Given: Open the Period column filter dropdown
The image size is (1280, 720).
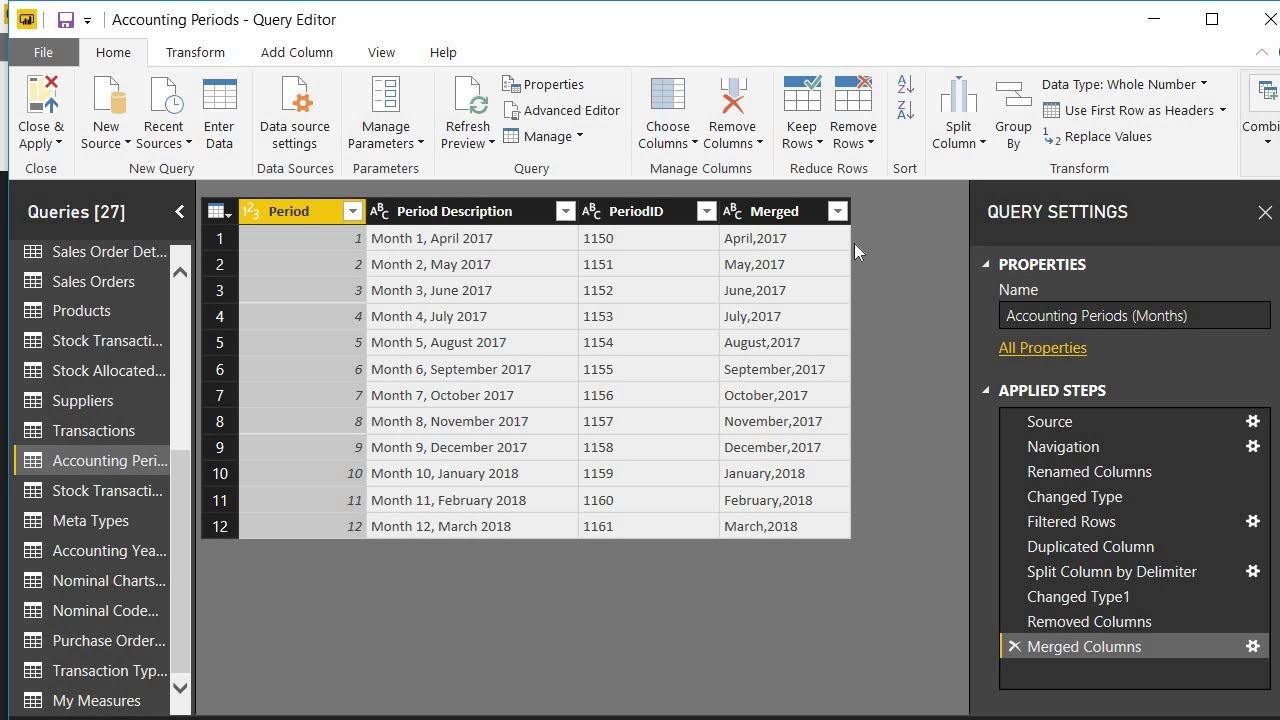Looking at the screenshot, I should 352,211.
